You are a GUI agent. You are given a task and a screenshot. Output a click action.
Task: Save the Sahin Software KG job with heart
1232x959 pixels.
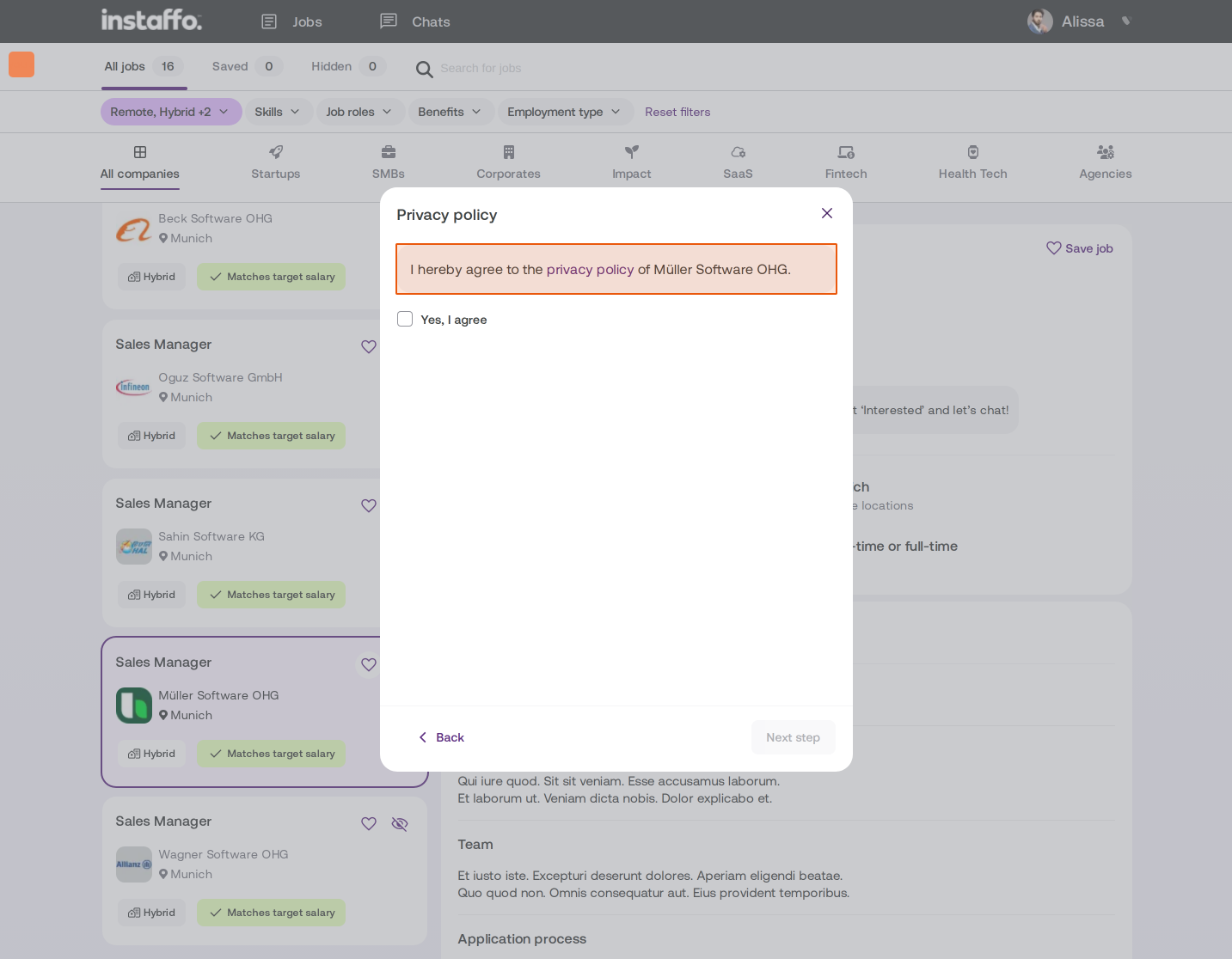[x=369, y=505]
